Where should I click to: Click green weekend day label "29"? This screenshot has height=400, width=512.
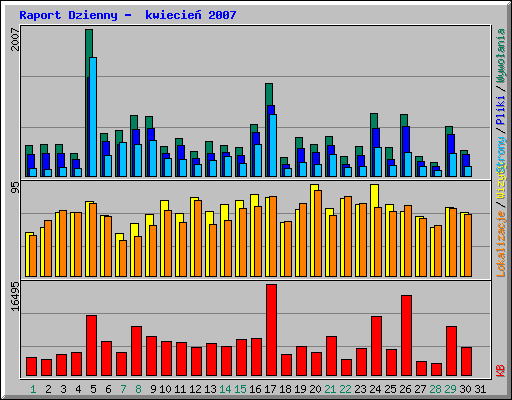(450, 389)
